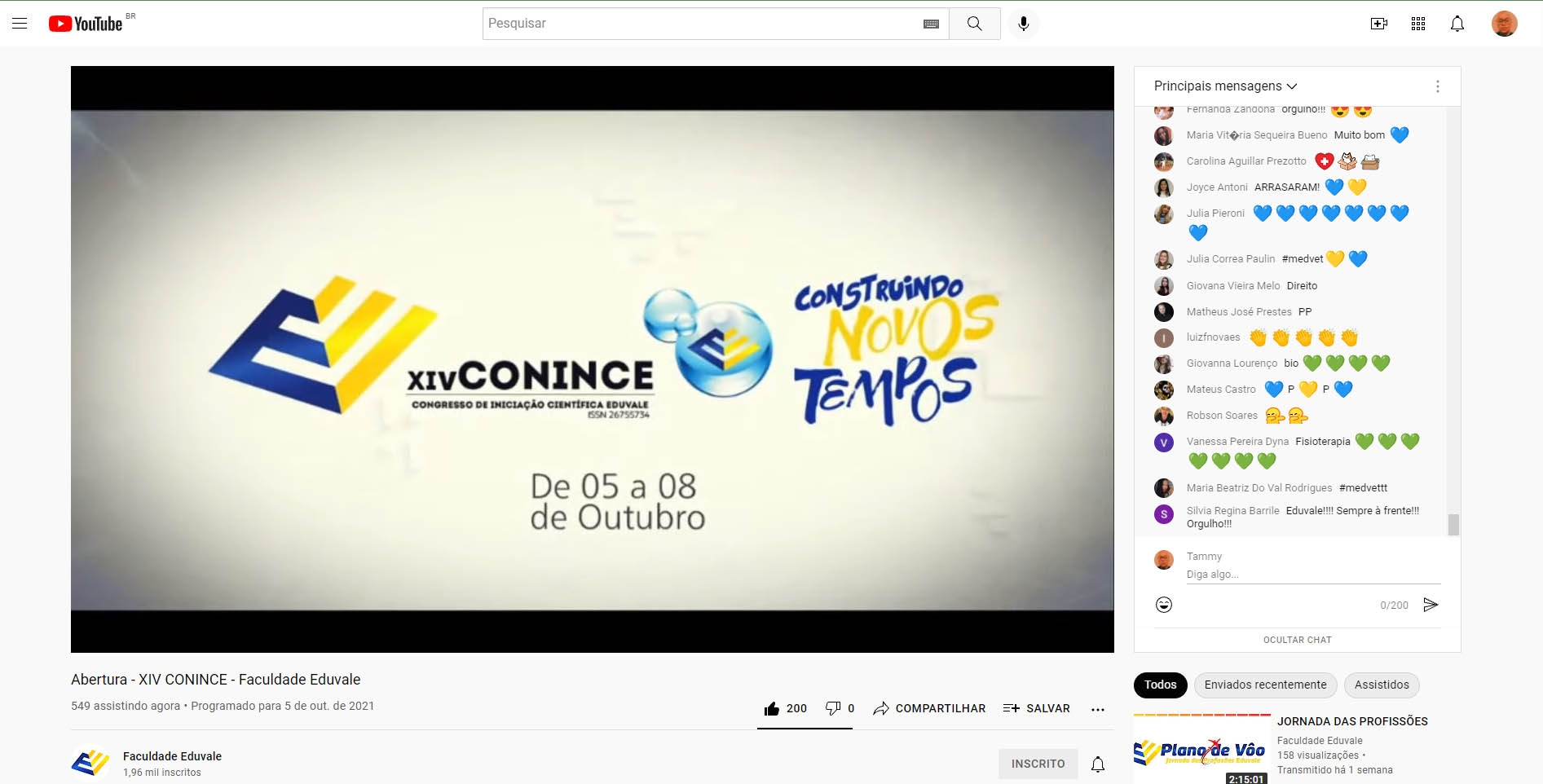Click video title Abertura - XIV CONINCE
Viewport: 1543px width, 784px height.
click(215, 680)
